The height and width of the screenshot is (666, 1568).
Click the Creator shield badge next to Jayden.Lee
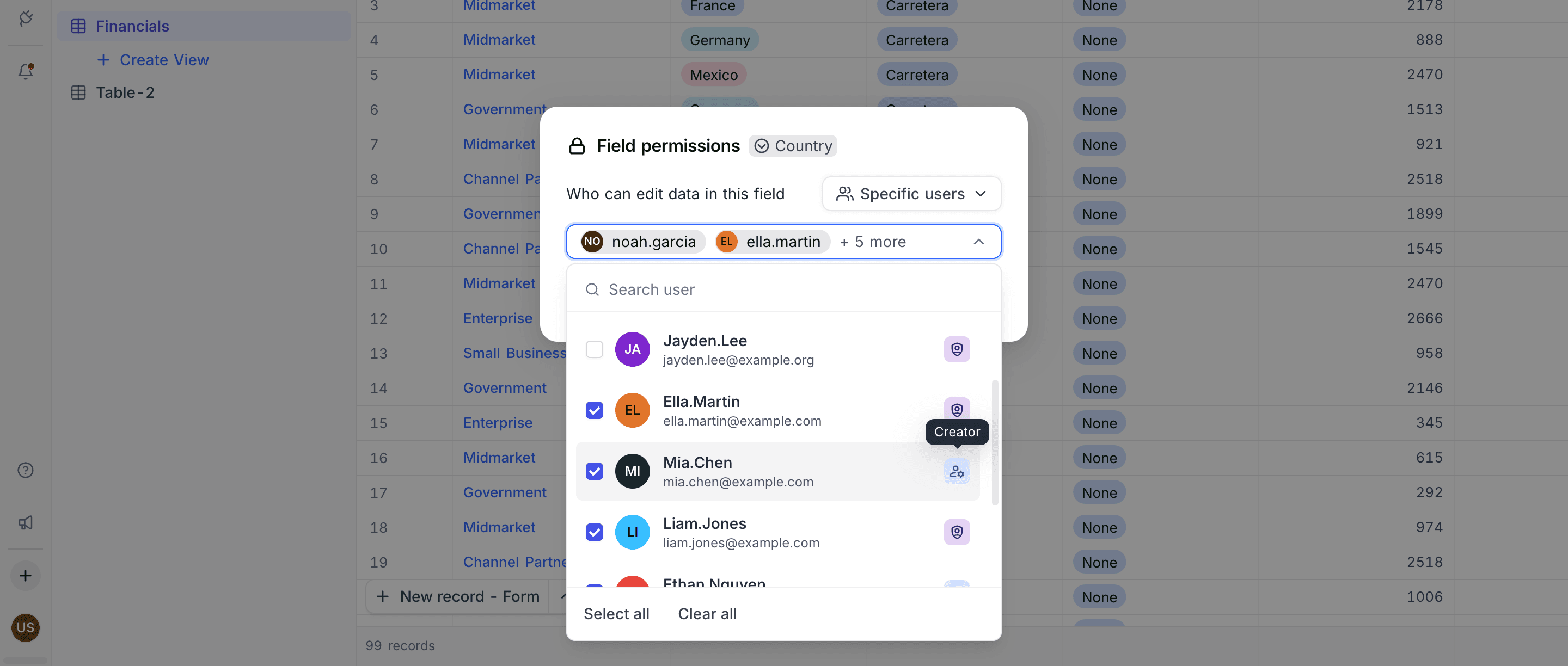coord(956,349)
